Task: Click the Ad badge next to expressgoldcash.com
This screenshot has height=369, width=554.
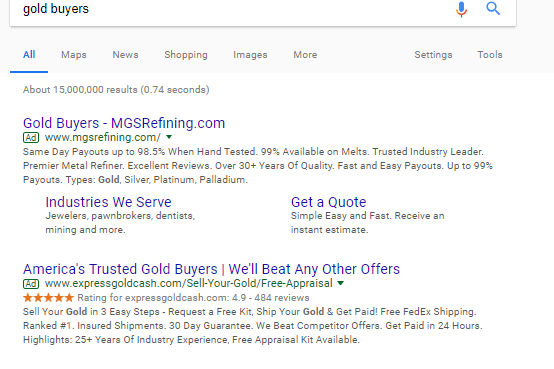Action: (x=31, y=283)
